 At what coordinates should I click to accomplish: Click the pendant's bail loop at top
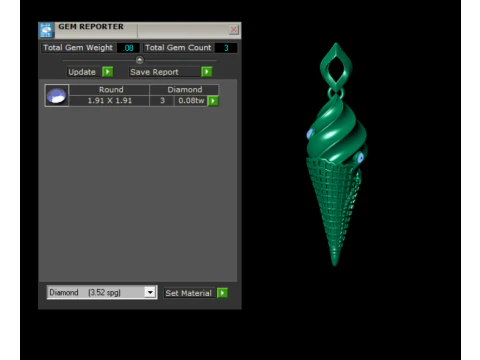(x=336, y=68)
